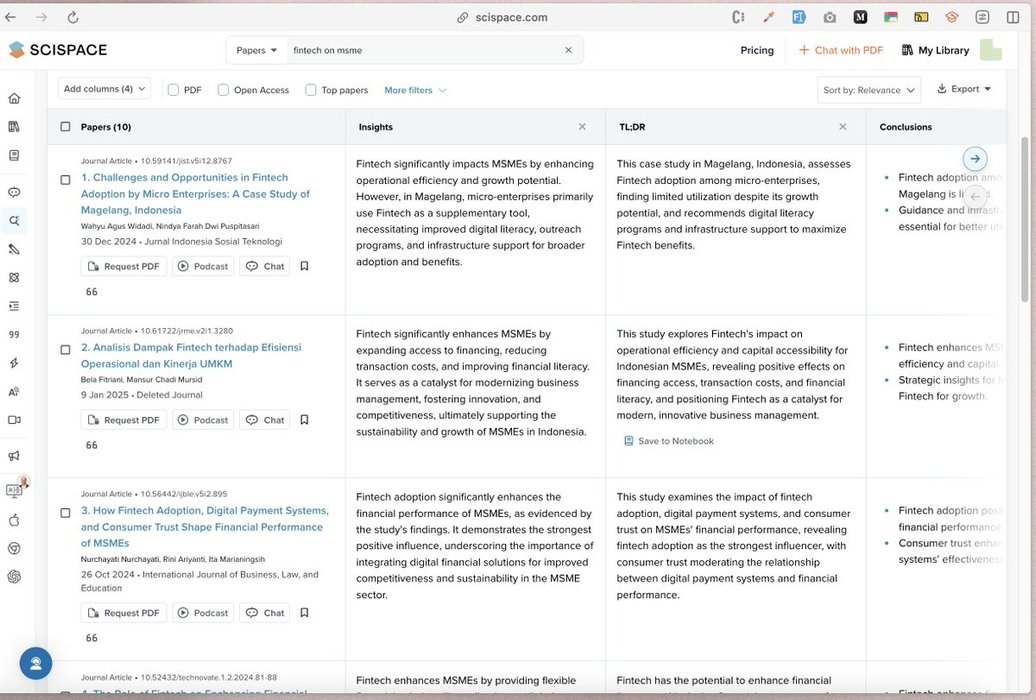Check the Top papers filter
This screenshot has height=700, width=1036.
311,90
